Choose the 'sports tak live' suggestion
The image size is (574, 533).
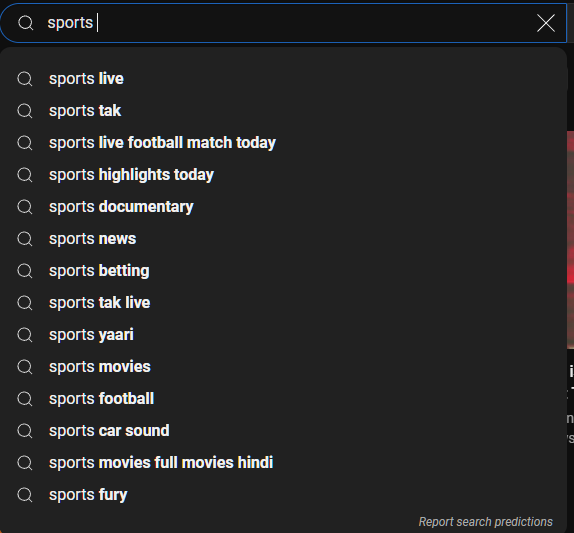(x=283, y=303)
